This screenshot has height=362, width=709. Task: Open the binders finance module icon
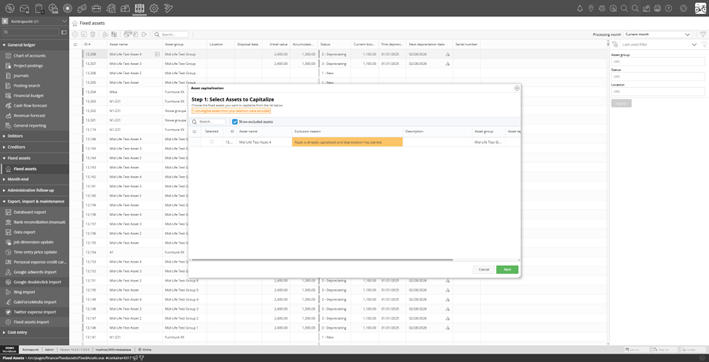(140, 8)
